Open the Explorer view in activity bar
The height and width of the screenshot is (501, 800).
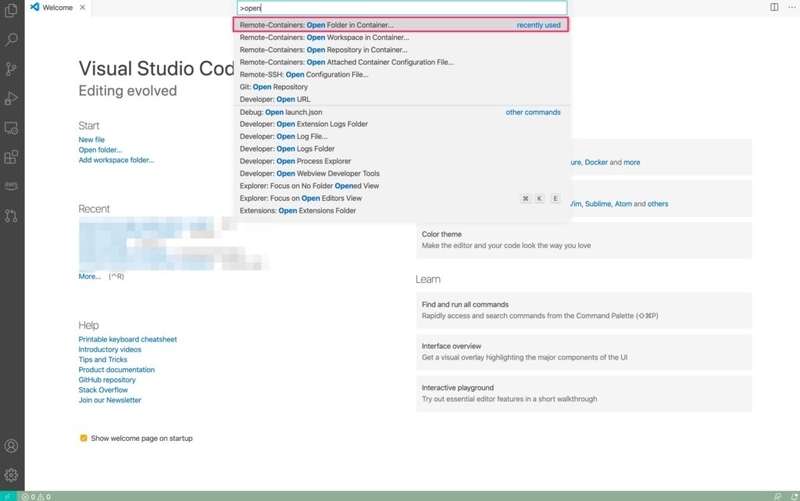11,11
